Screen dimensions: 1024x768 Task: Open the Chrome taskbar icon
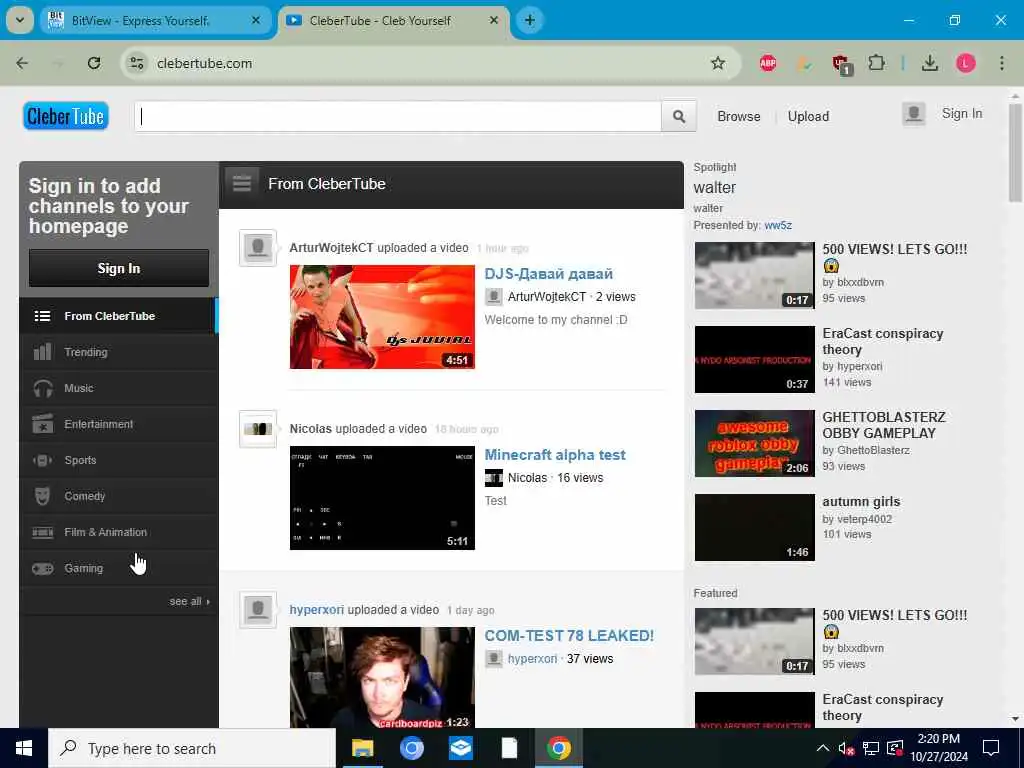559,748
